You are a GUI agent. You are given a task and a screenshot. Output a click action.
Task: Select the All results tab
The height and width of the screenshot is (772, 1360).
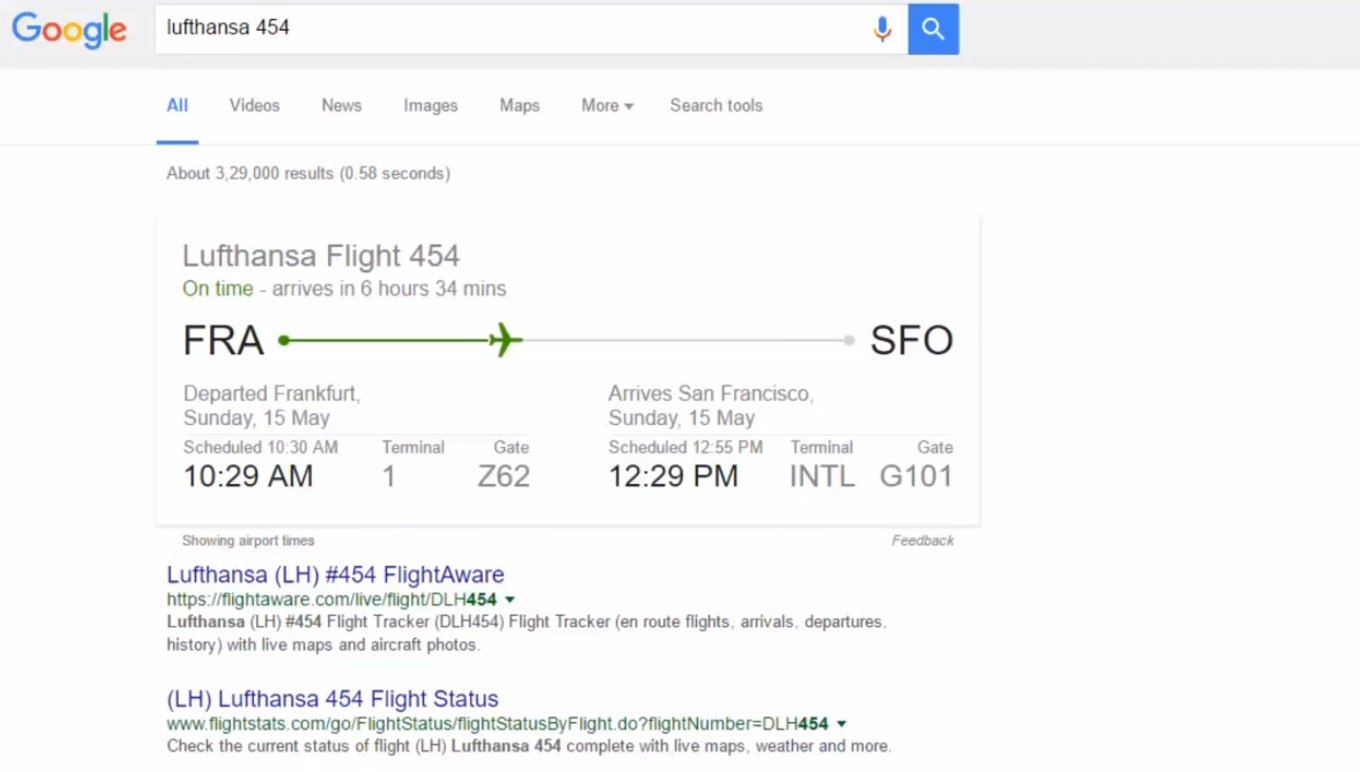(x=177, y=105)
